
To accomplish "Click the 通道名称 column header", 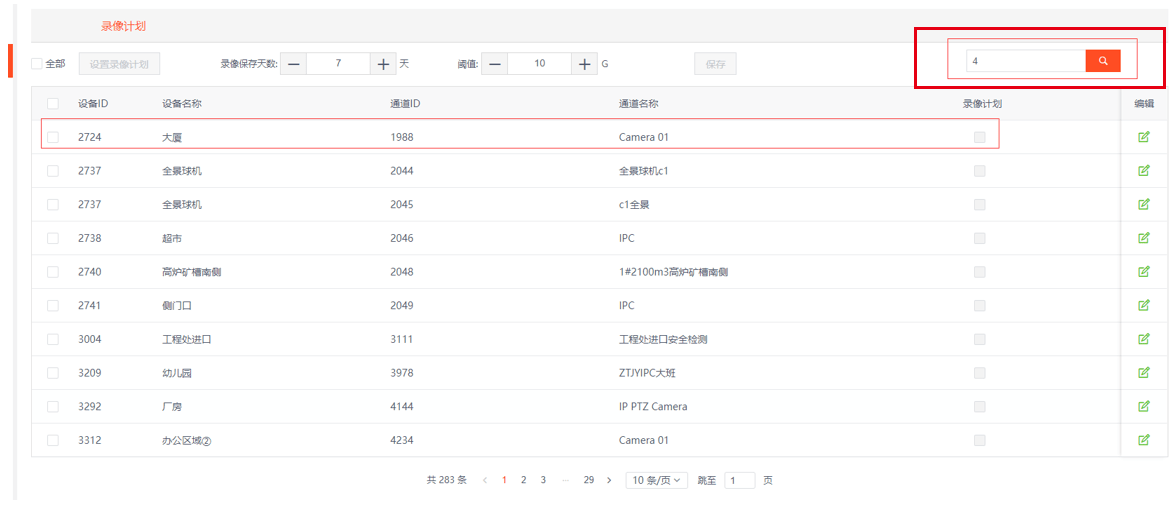I will [638, 103].
